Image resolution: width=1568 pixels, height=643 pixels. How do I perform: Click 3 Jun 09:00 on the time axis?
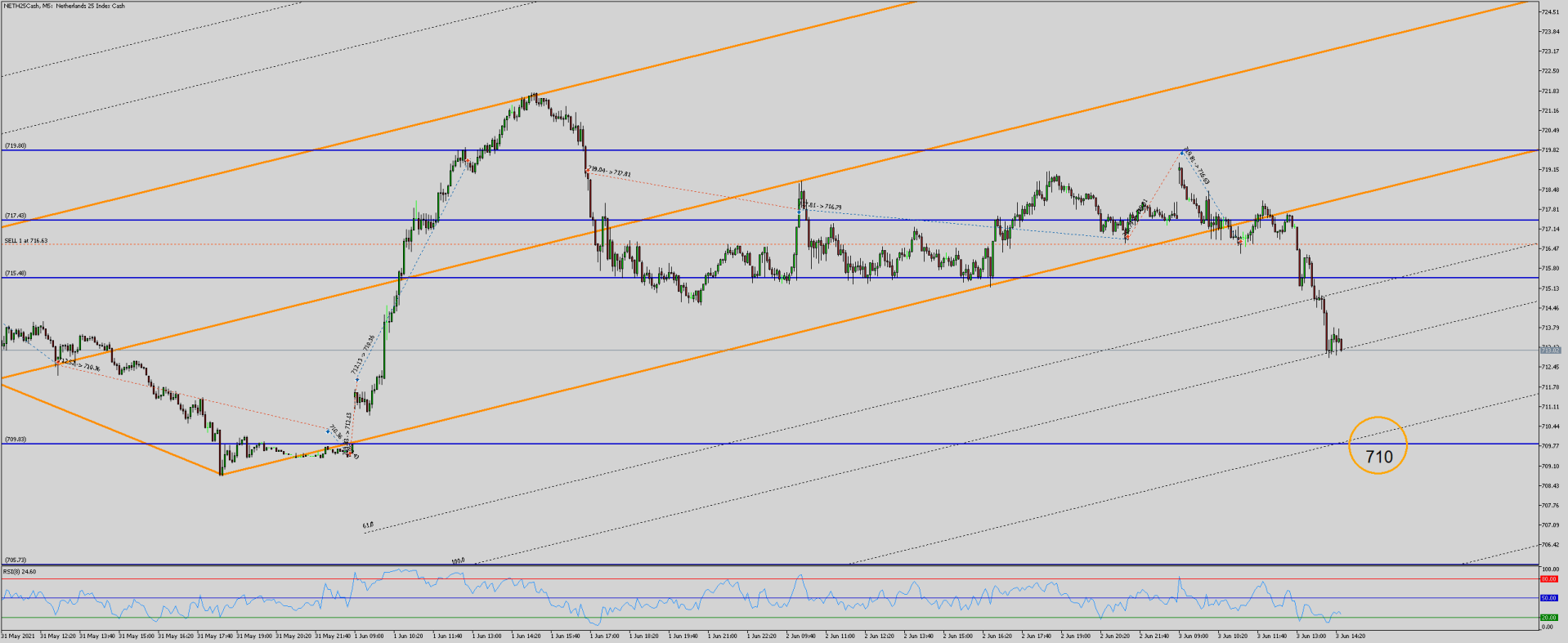[x=1193, y=635]
